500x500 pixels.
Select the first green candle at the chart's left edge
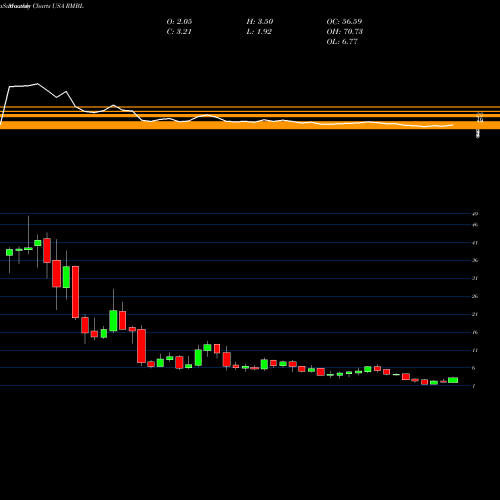9,252
